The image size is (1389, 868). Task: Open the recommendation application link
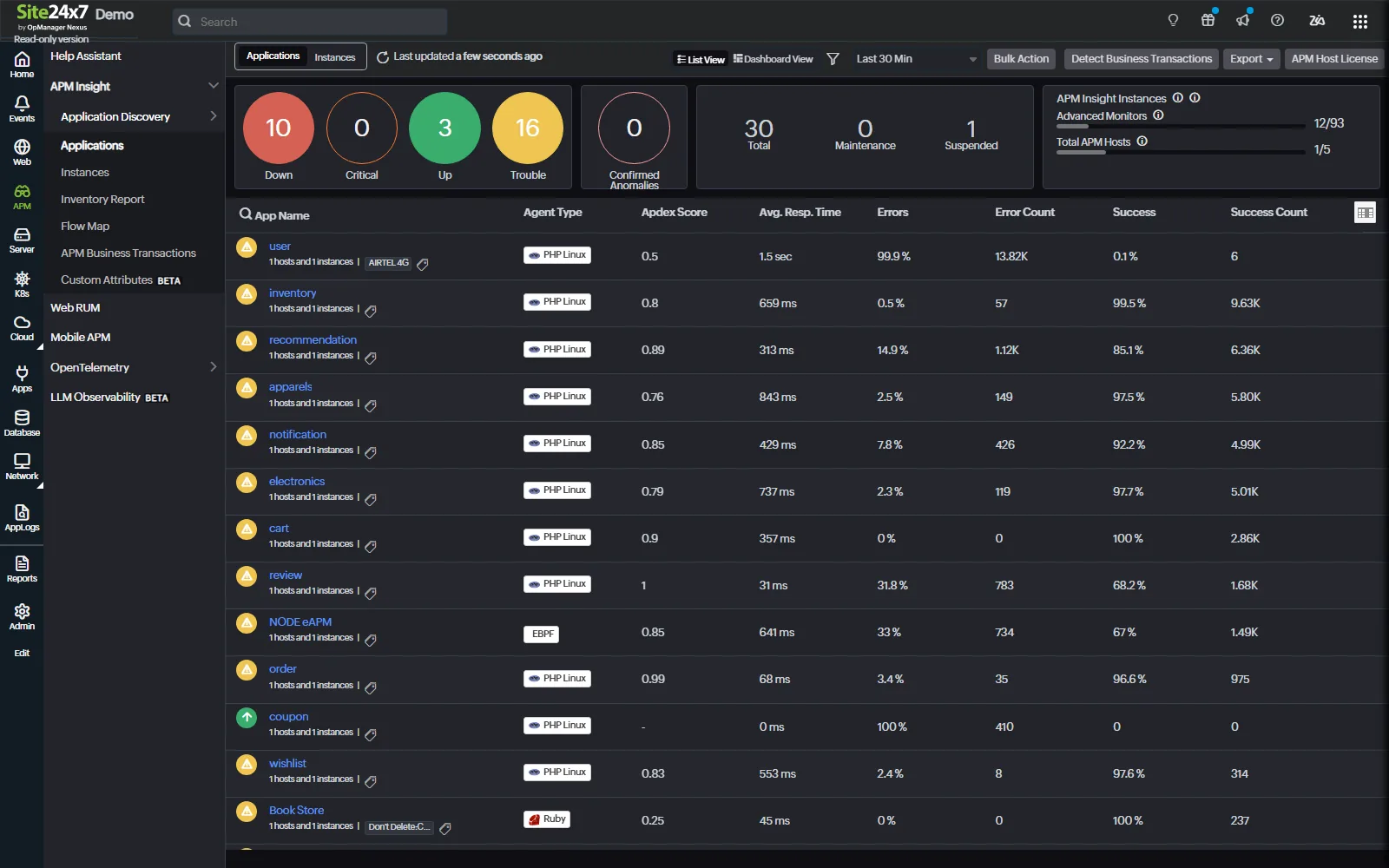click(x=313, y=340)
